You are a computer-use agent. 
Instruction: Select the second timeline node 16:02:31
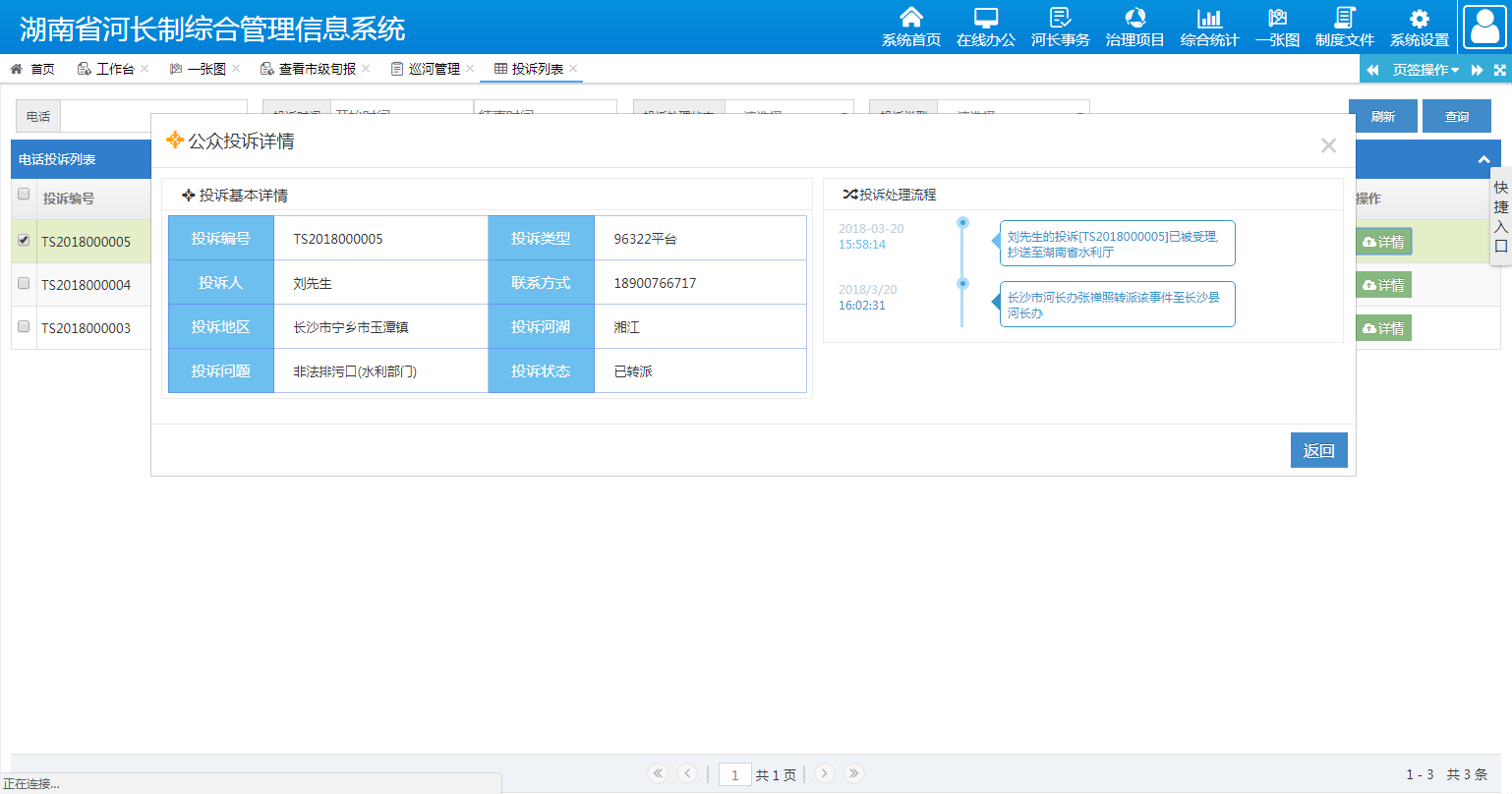coord(962,283)
